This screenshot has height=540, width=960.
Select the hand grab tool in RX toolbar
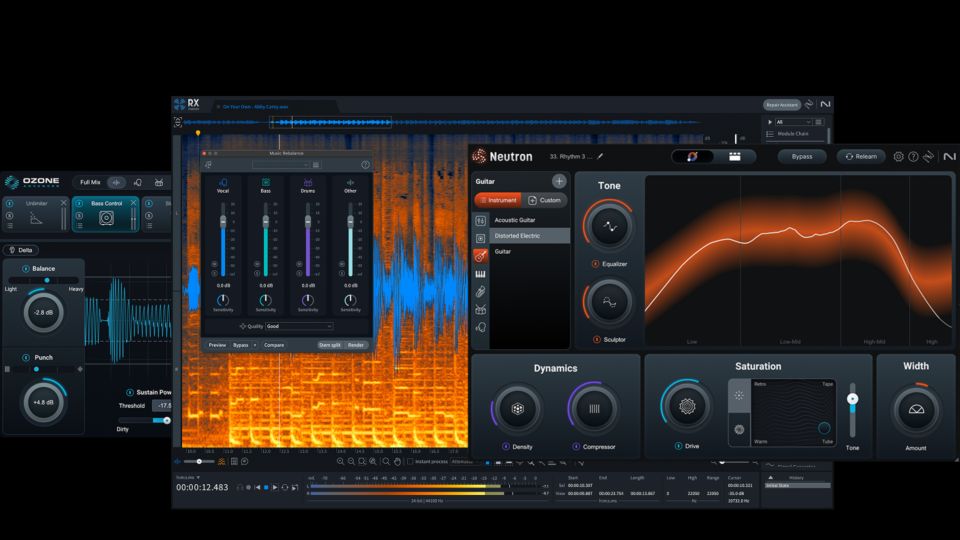tap(397, 462)
